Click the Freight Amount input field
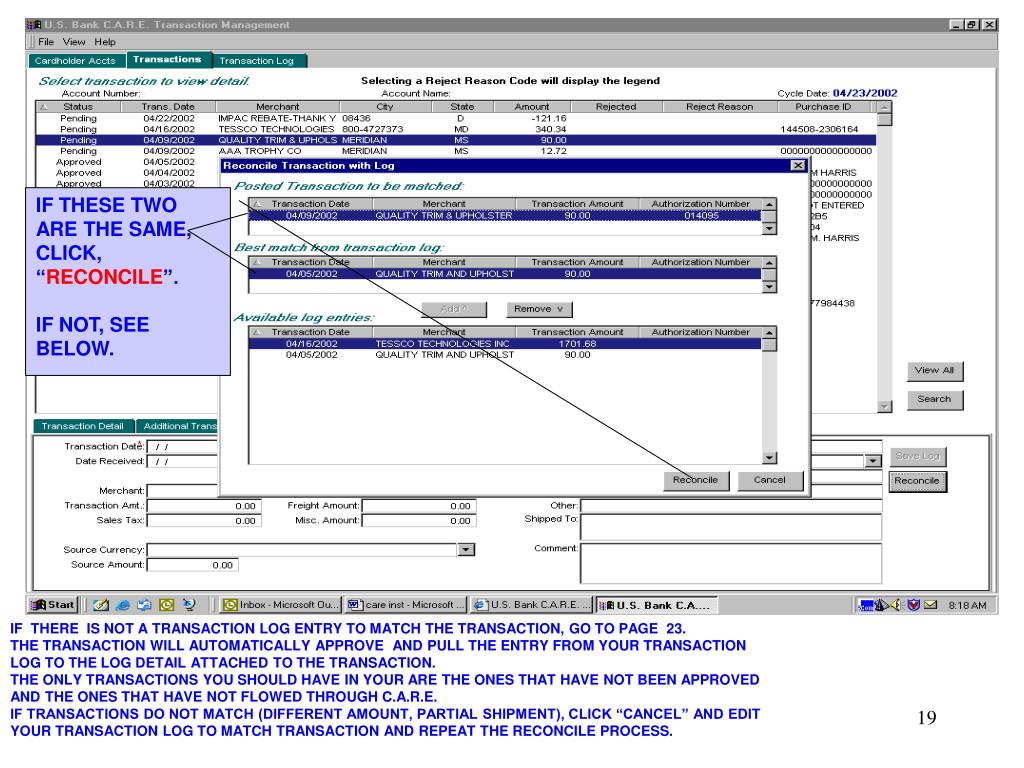 click(419, 506)
